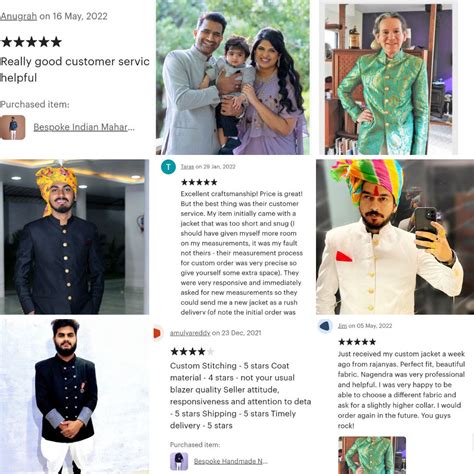The height and width of the screenshot is (474, 474).
Task: Click the star rating on Taras review
Action: 199,182
